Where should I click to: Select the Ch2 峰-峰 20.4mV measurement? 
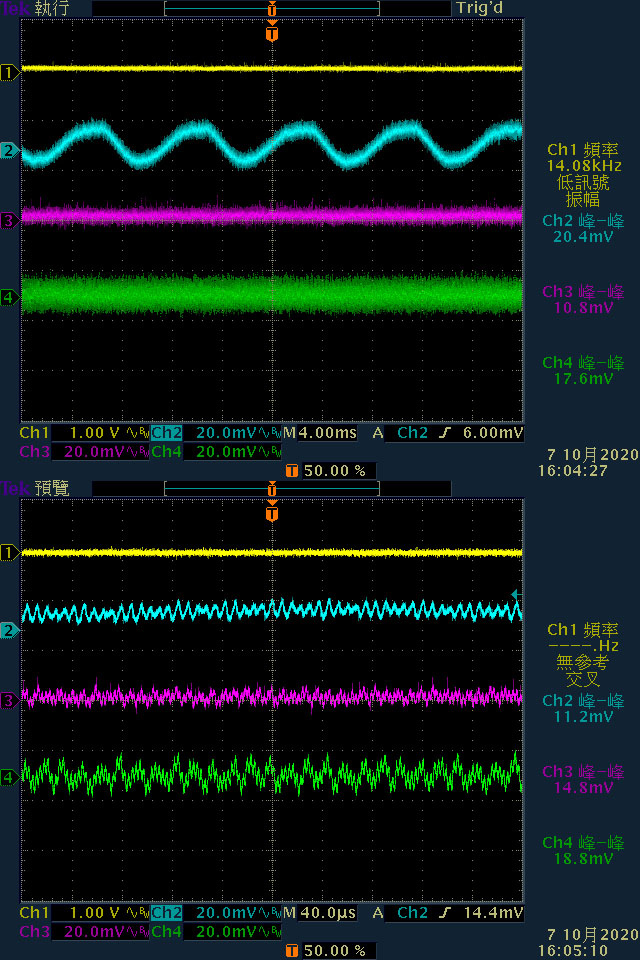pos(583,228)
